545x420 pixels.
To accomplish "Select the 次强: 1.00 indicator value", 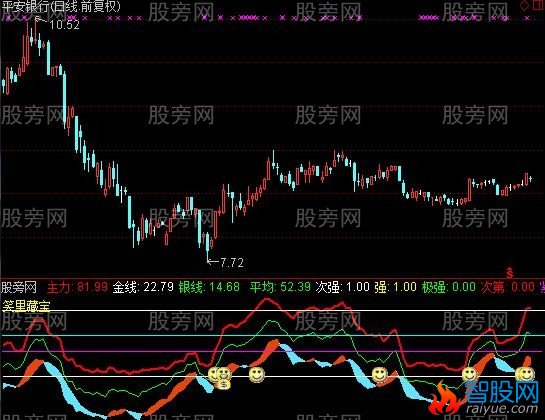I will click(342, 287).
